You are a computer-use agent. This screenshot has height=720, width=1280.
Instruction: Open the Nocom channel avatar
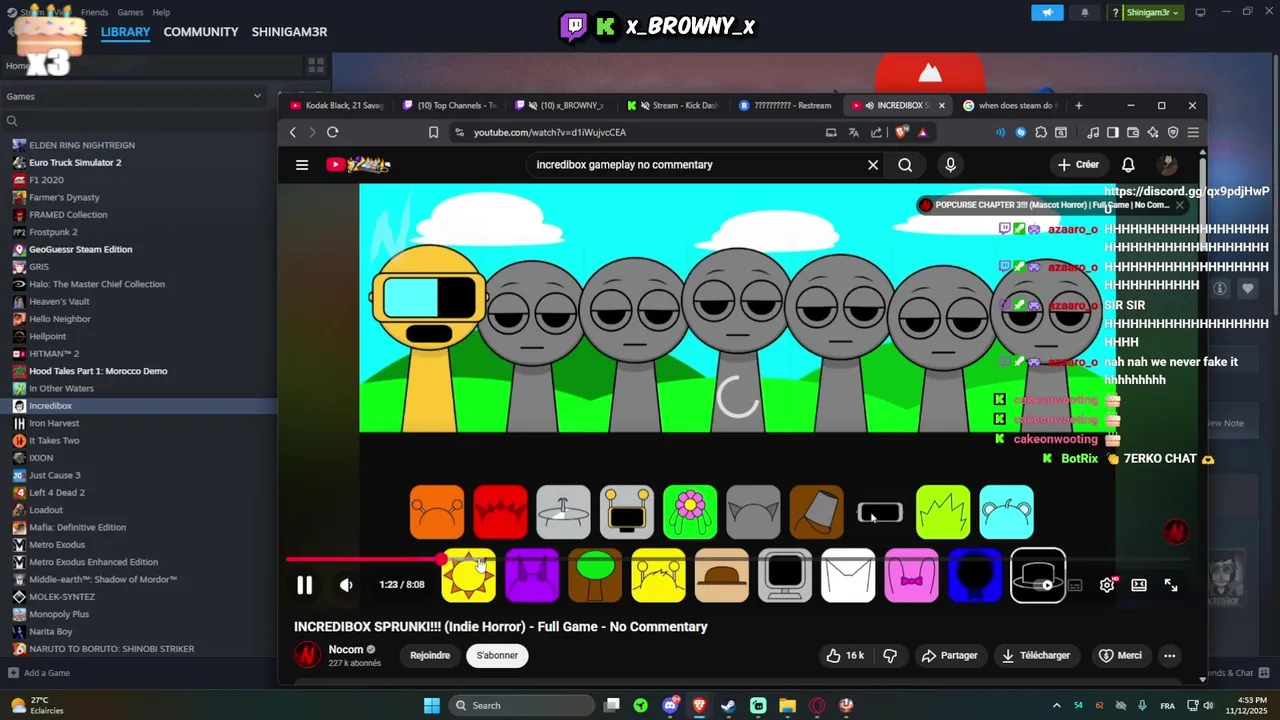click(307, 655)
